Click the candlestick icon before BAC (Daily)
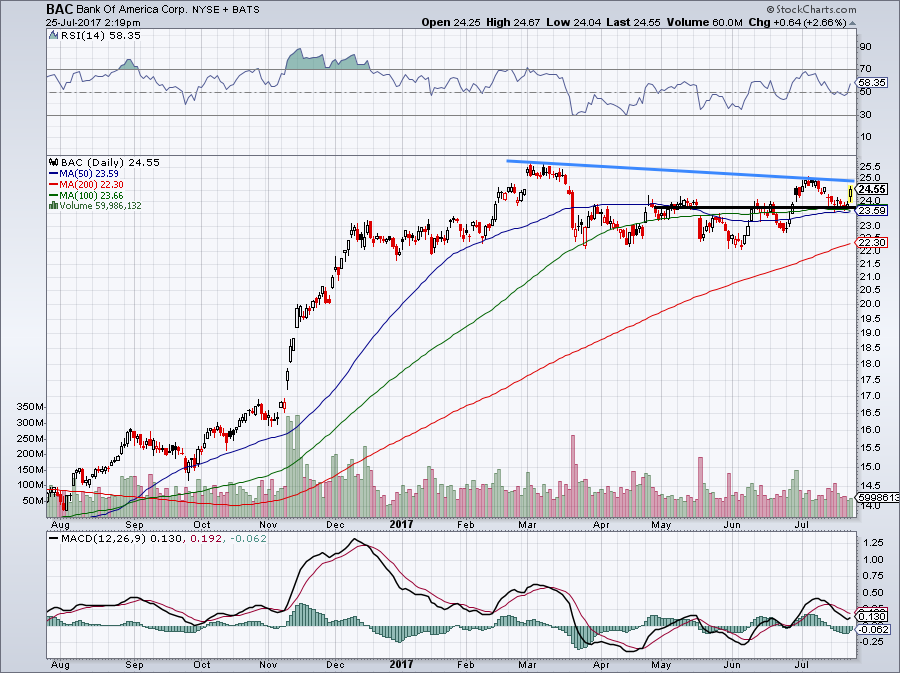Screen dimensions: 900x673 pos(54,163)
